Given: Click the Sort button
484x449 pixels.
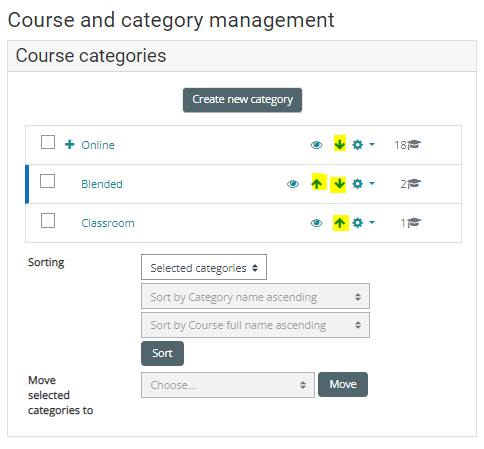Looking at the screenshot, I should click(162, 353).
